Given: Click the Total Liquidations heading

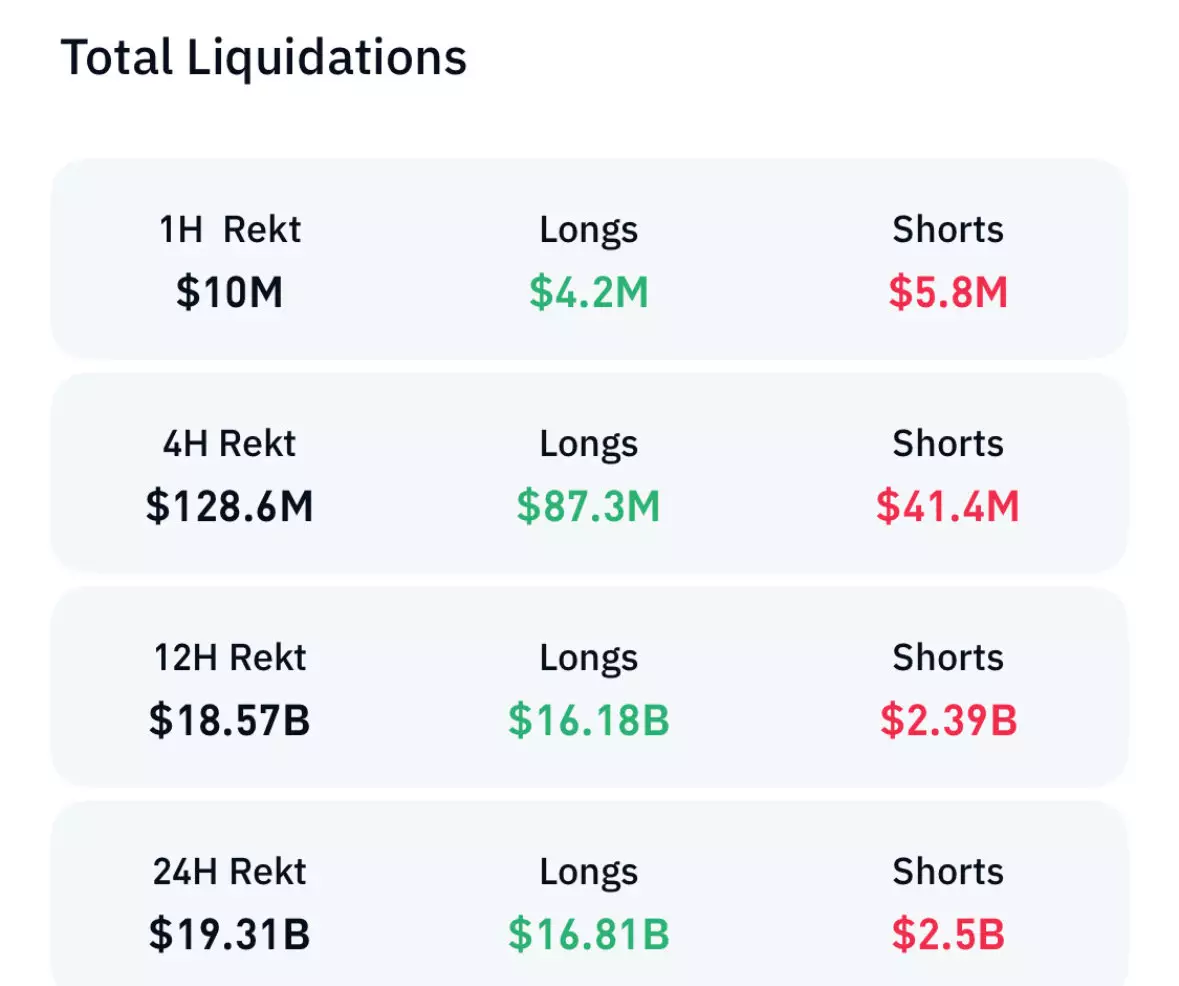Looking at the screenshot, I should 264,58.
